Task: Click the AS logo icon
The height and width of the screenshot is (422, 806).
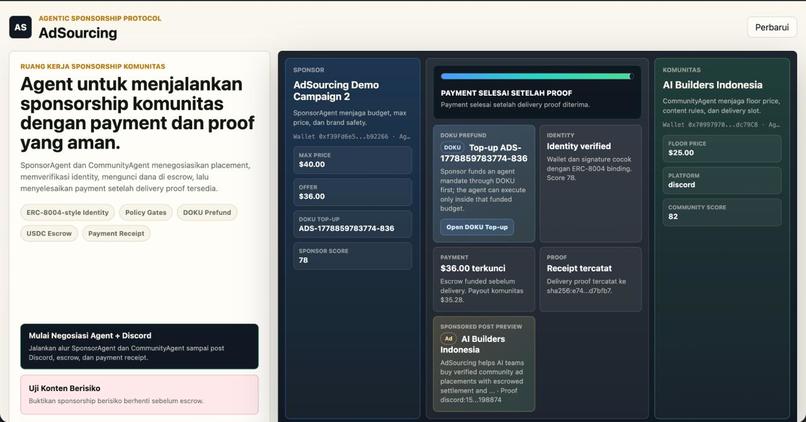Action: (20, 27)
